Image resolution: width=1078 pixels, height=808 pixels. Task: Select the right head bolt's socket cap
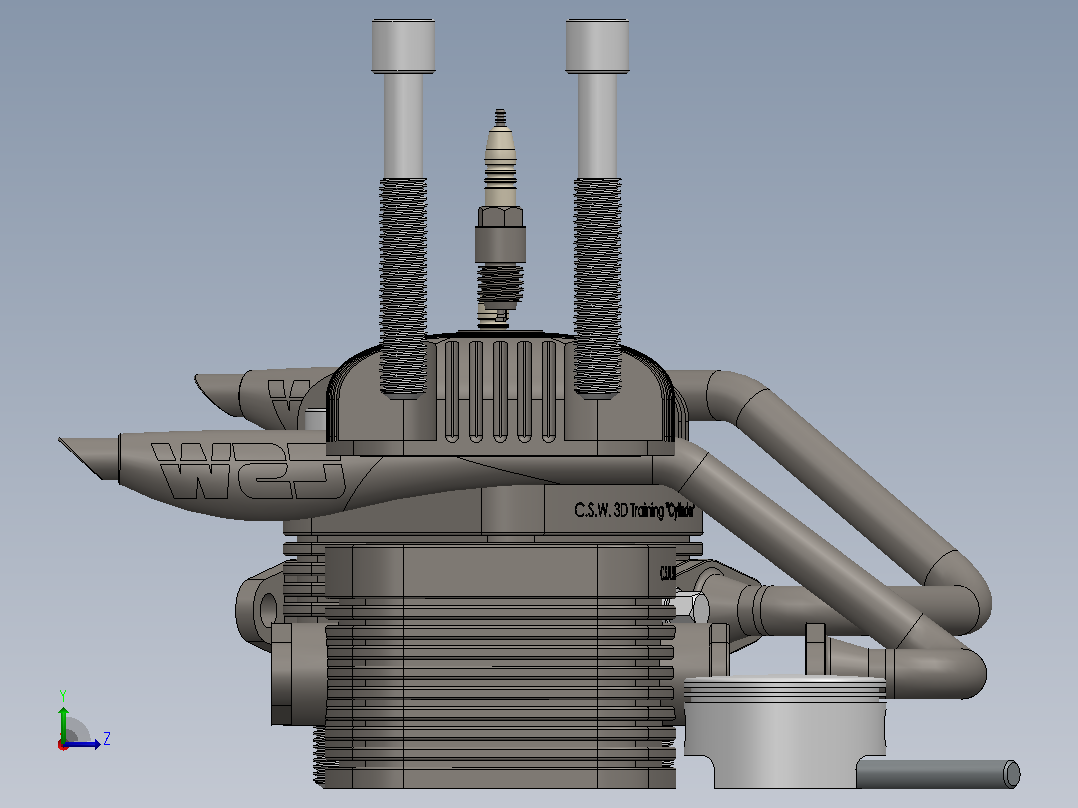click(x=597, y=46)
